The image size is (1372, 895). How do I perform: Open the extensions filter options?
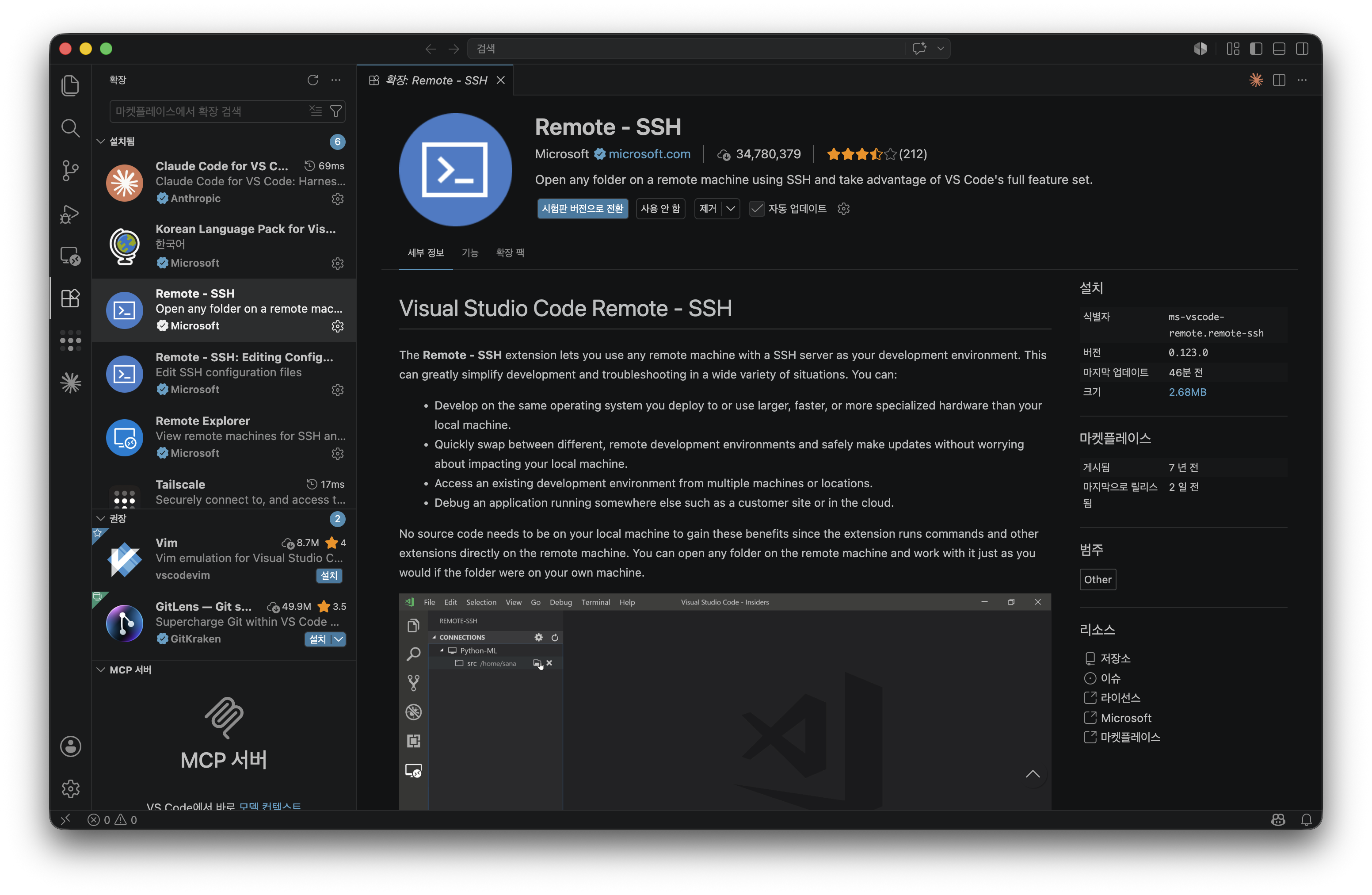(335, 111)
